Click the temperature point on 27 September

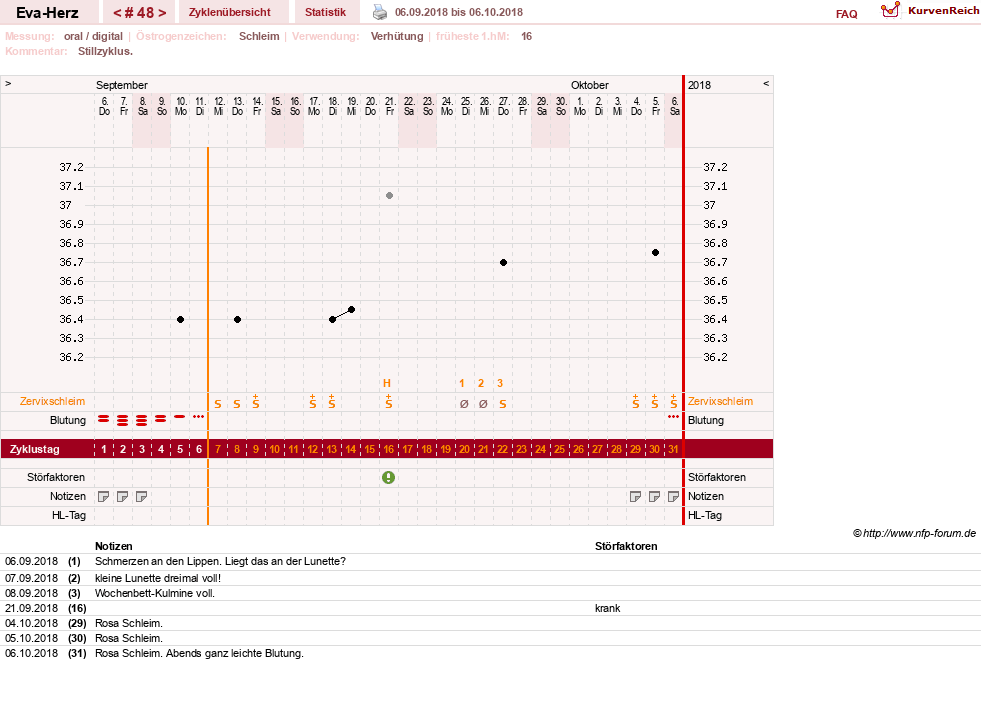point(504,263)
